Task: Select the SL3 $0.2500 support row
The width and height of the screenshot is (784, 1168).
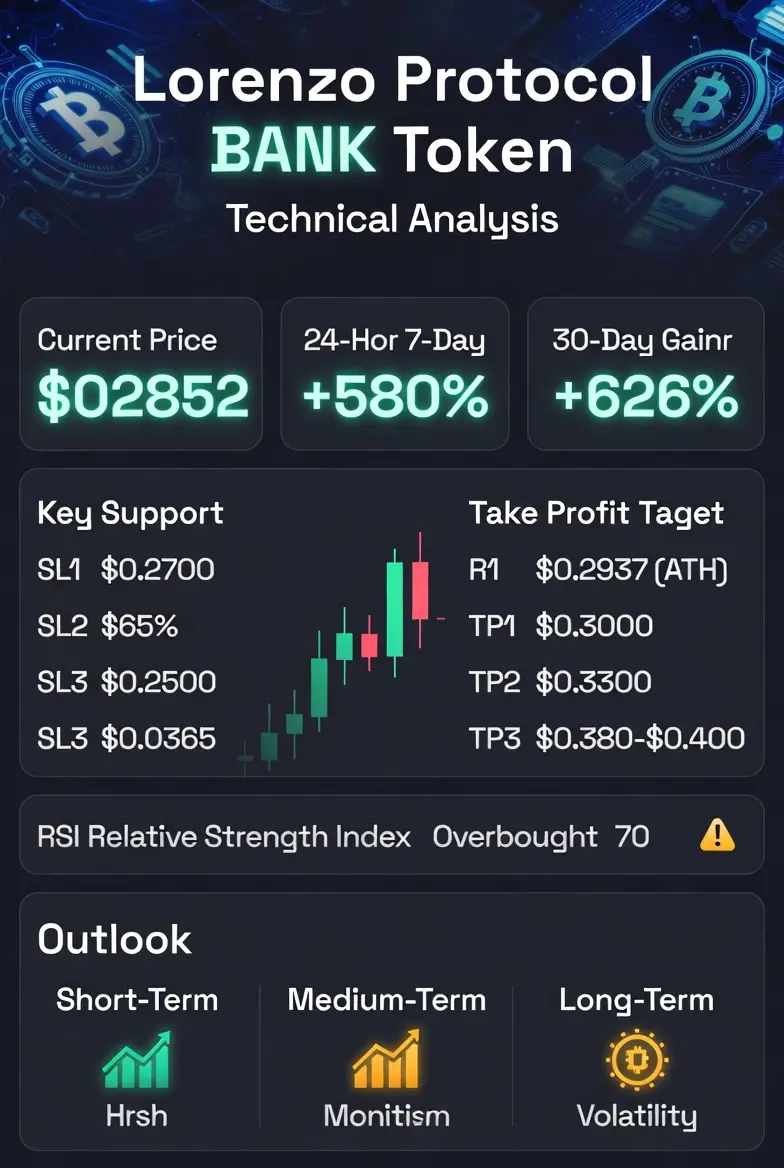Action: [x=127, y=682]
